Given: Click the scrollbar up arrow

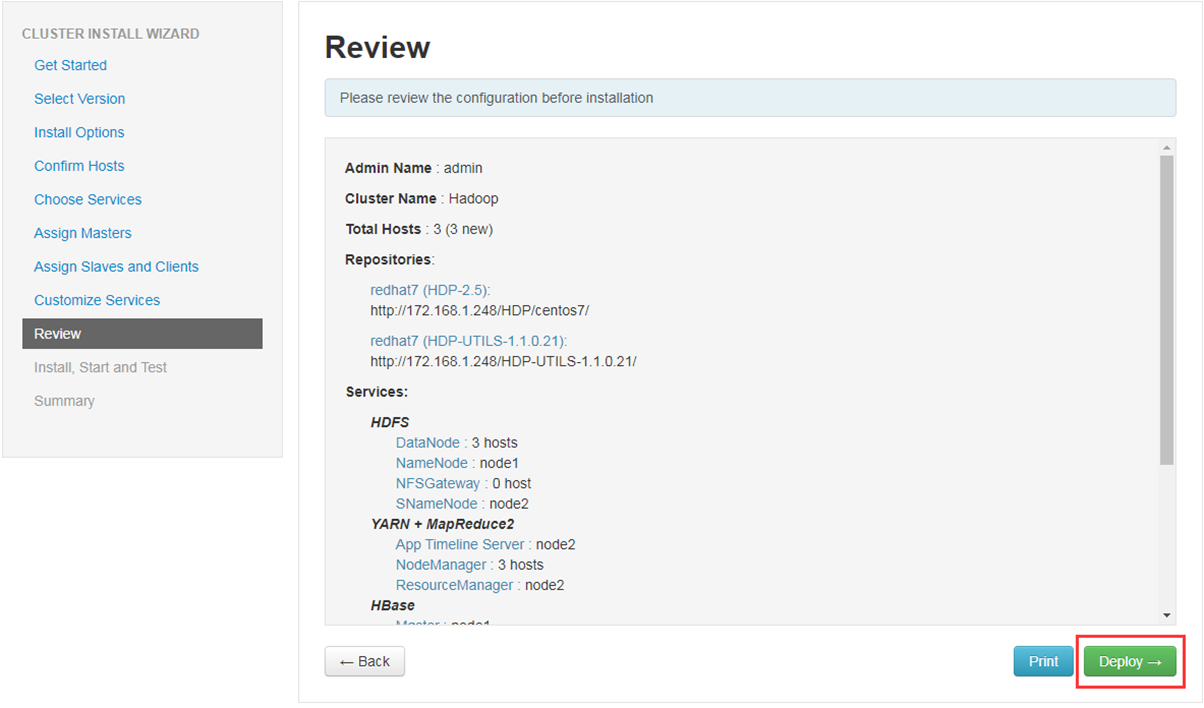Looking at the screenshot, I should pyautogui.click(x=1166, y=147).
